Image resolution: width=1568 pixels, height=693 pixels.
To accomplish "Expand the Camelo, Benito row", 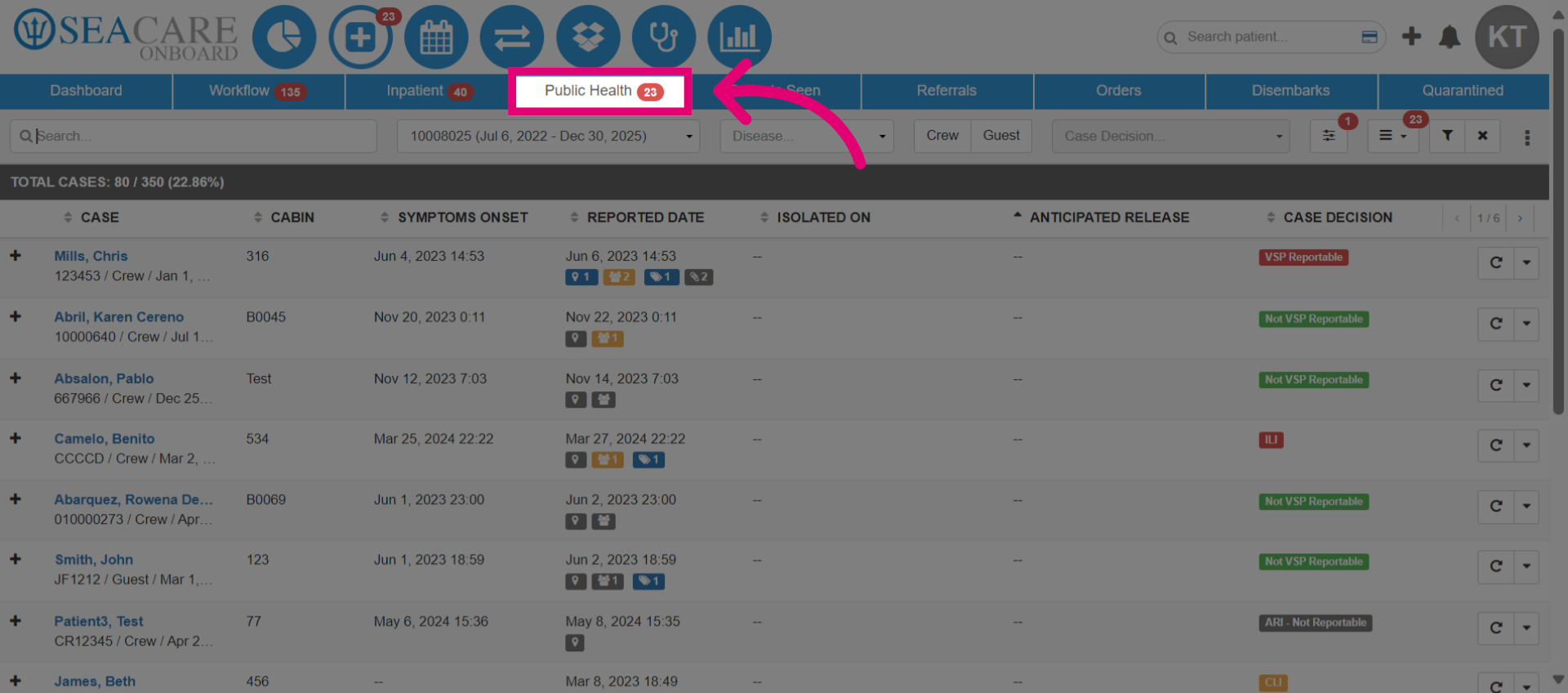I will coord(16,438).
